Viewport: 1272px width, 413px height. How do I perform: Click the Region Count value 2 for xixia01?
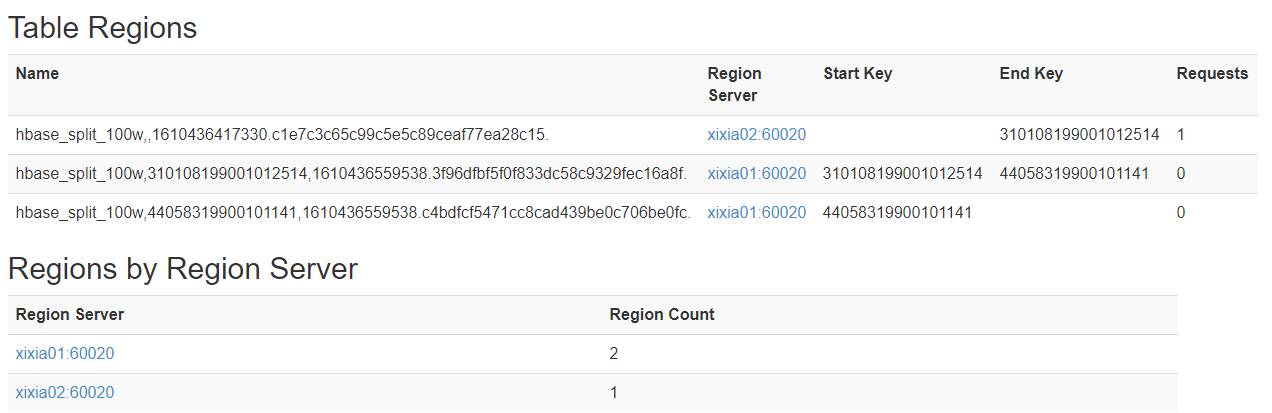click(x=614, y=353)
